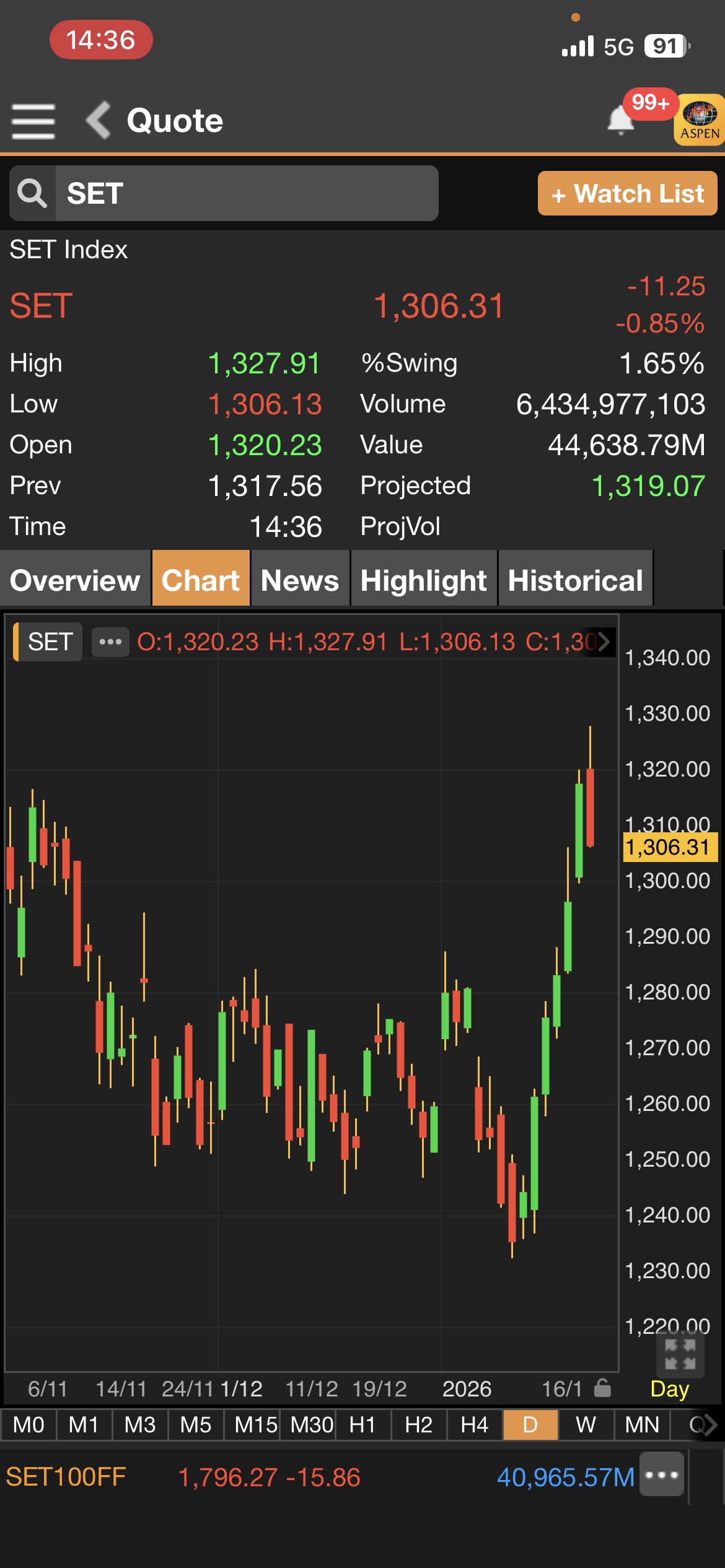Add SET to Watch List

coord(627,194)
